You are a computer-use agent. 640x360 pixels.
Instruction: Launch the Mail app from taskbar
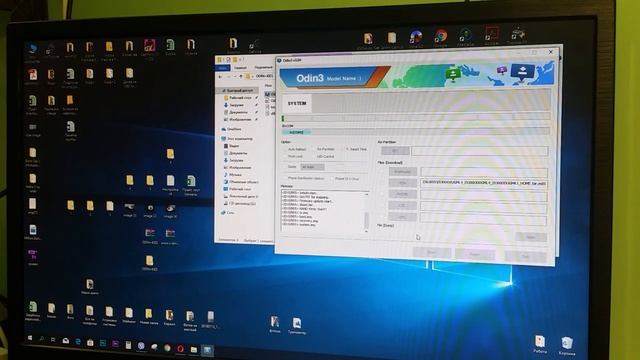[66, 341]
